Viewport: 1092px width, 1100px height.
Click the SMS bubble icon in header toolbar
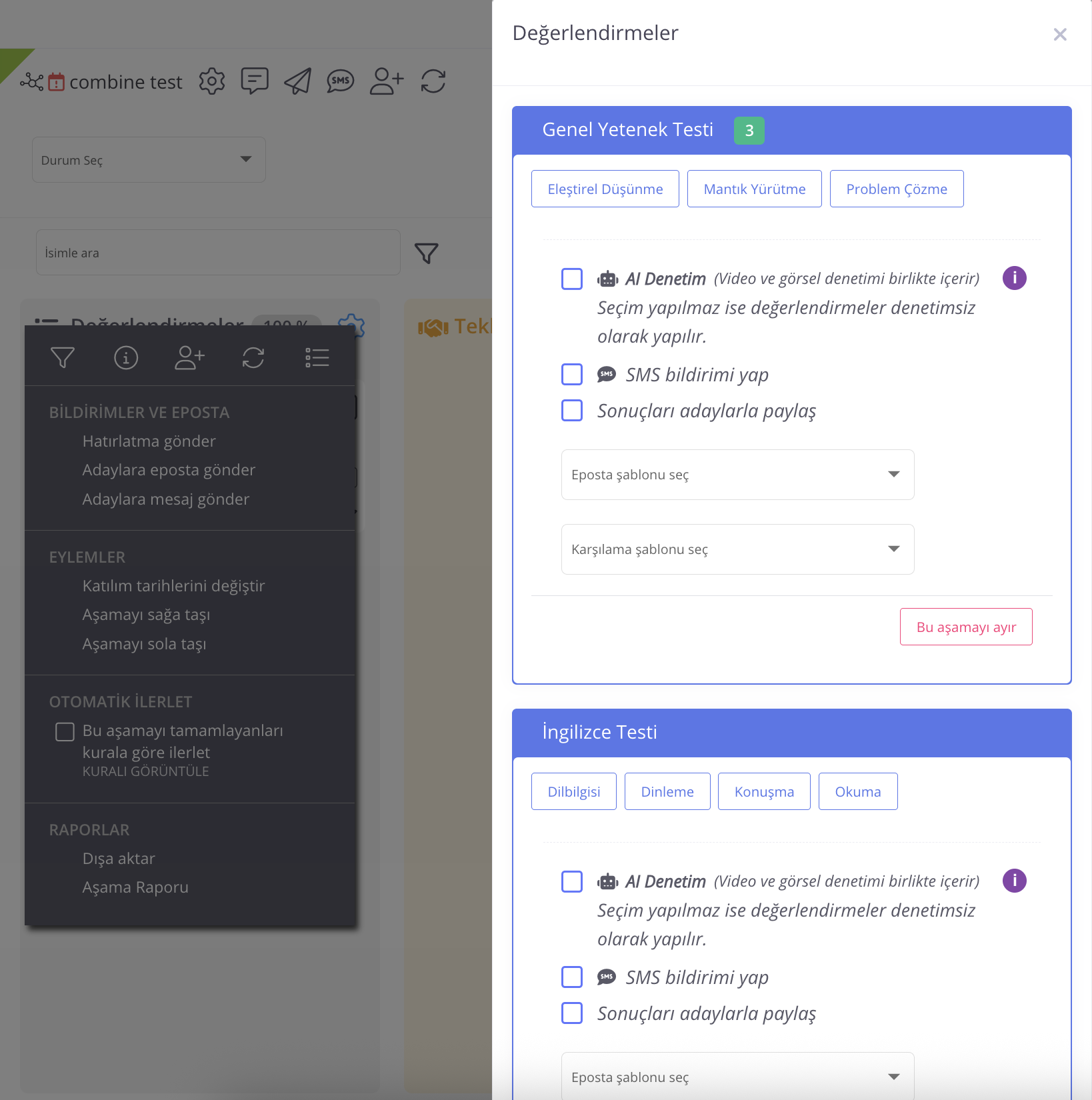(341, 81)
